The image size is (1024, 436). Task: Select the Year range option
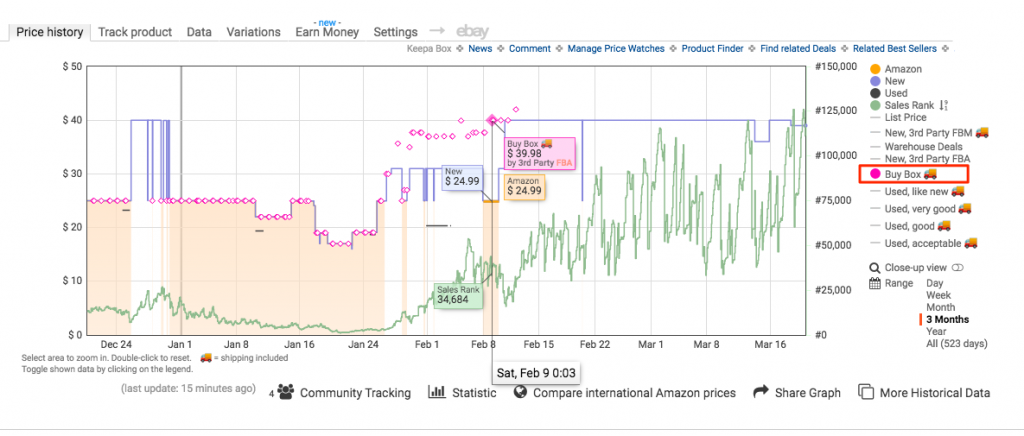coord(937,332)
